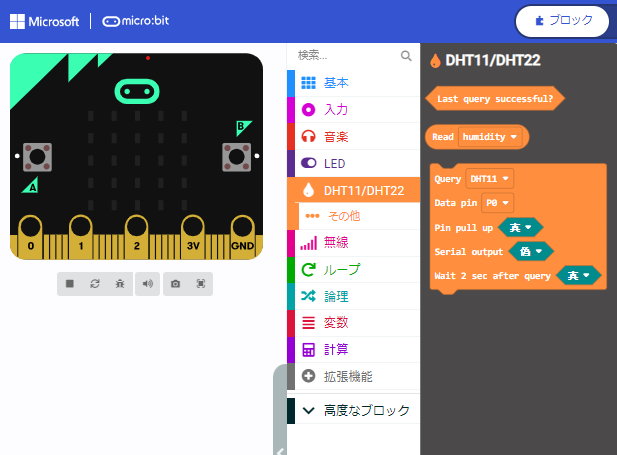Open the humidity dropdown in Read block

click(x=490, y=137)
